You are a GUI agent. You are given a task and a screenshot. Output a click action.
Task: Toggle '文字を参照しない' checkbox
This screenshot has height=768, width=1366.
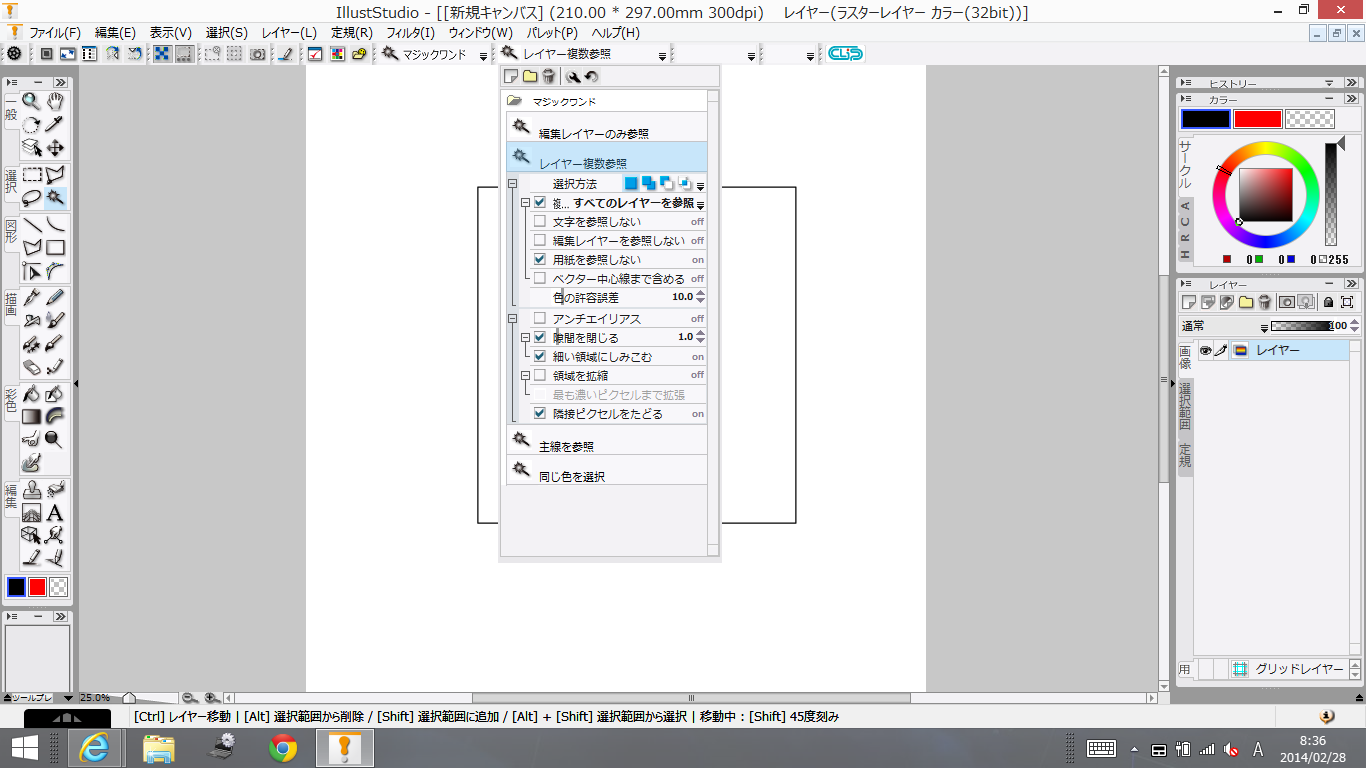[540, 221]
